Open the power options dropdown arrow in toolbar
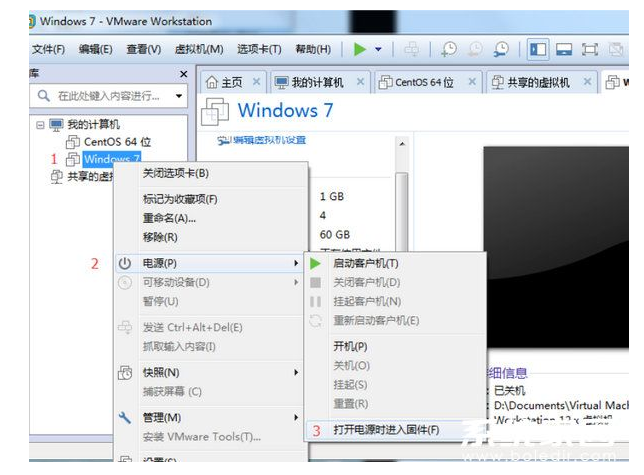 379,49
